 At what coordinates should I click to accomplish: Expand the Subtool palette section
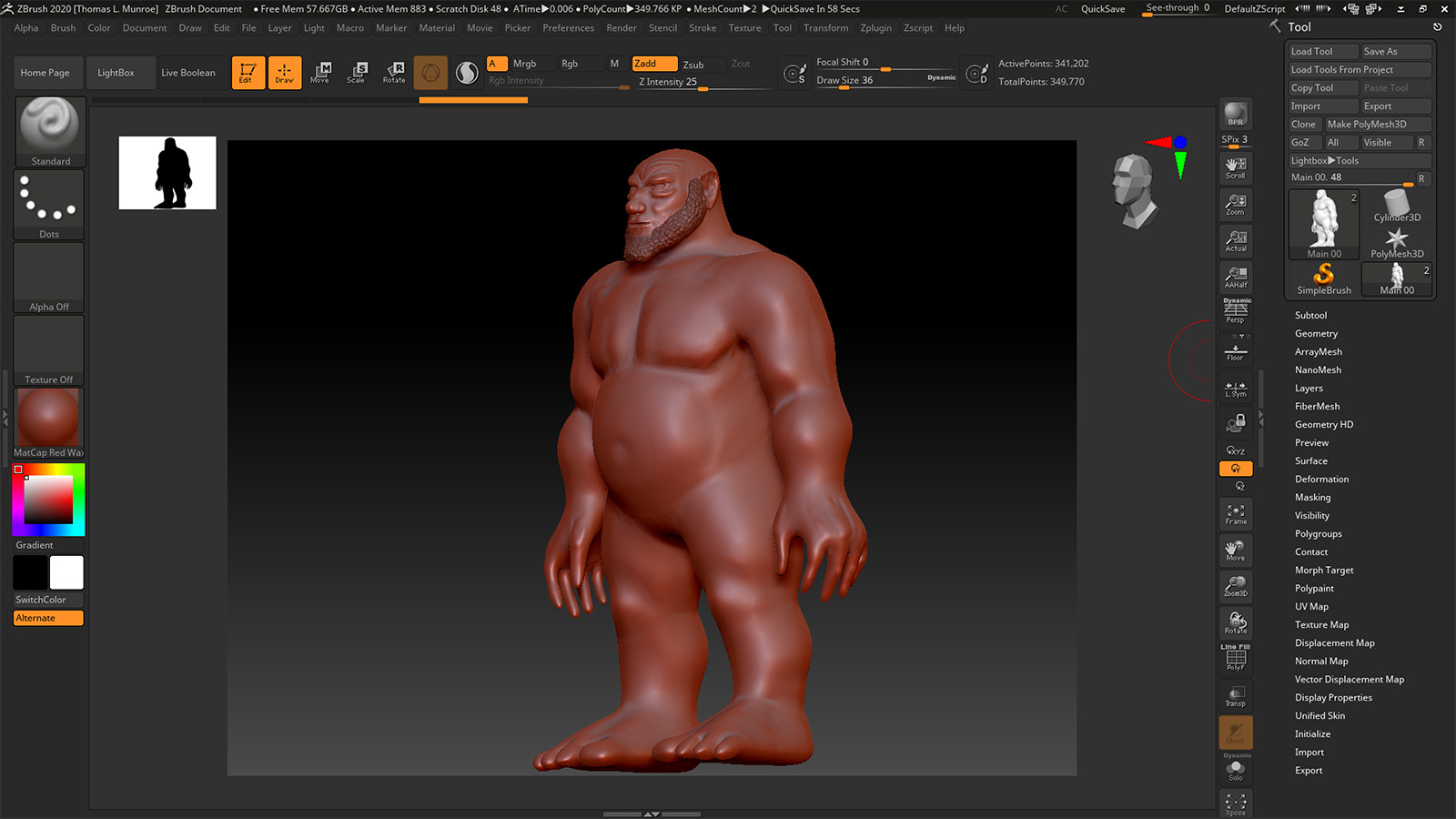pyautogui.click(x=1310, y=315)
